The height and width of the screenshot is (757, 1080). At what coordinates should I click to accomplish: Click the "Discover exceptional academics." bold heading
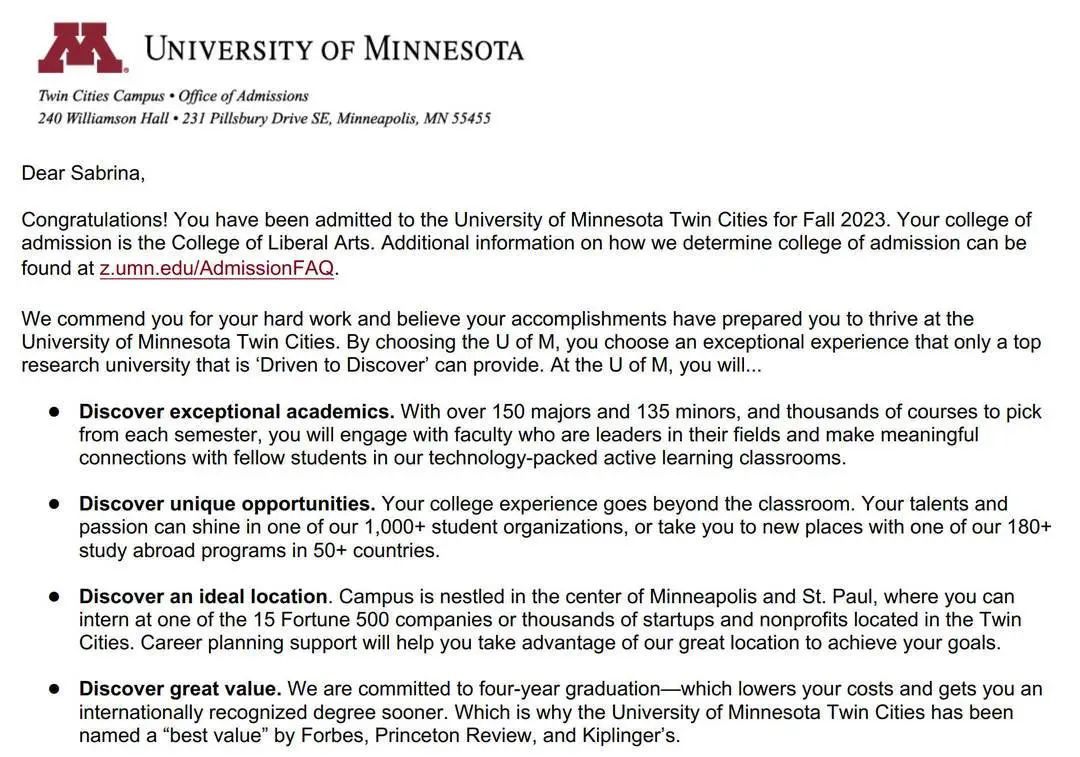click(x=237, y=412)
